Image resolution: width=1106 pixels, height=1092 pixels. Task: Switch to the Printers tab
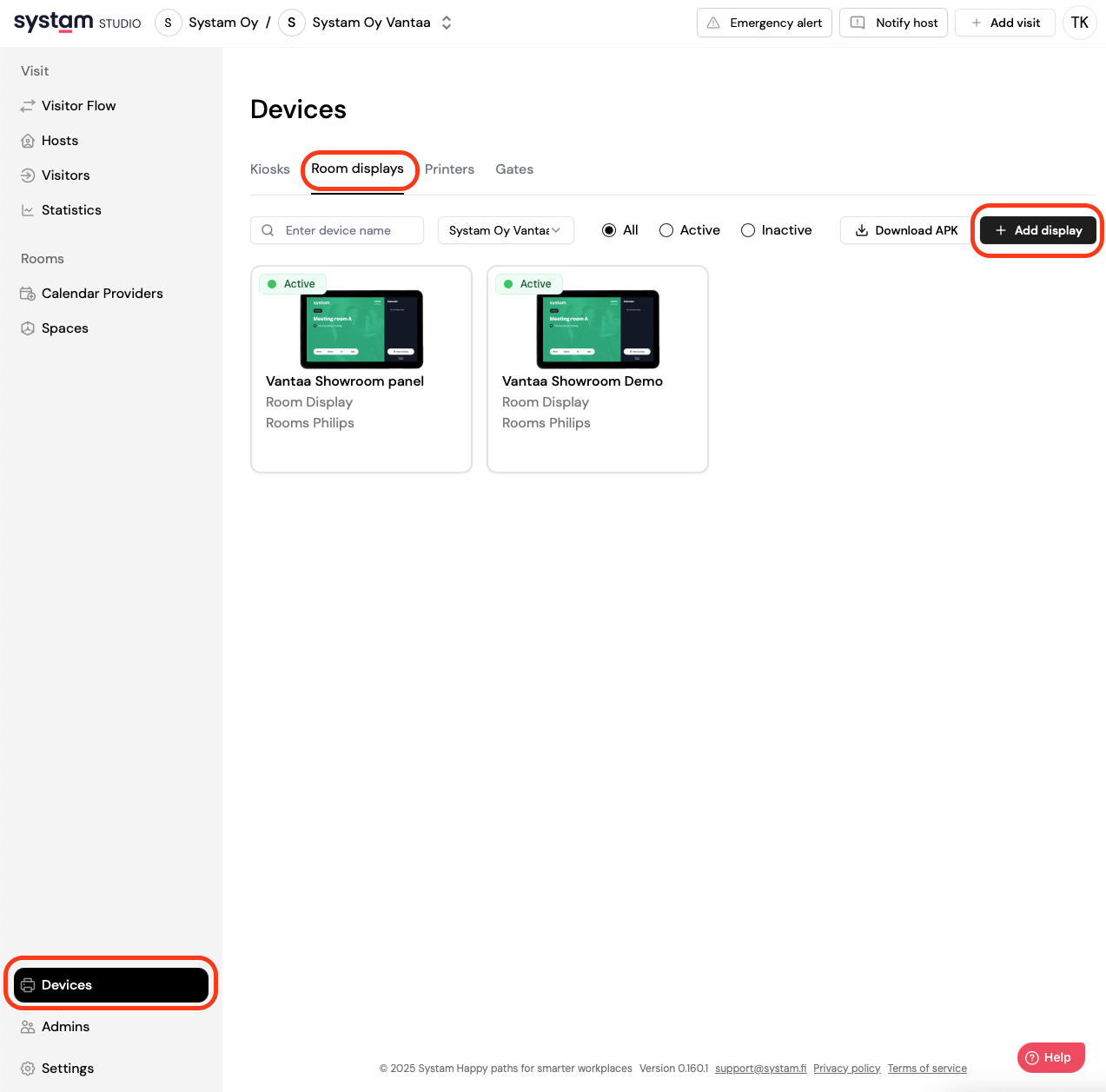point(449,169)
